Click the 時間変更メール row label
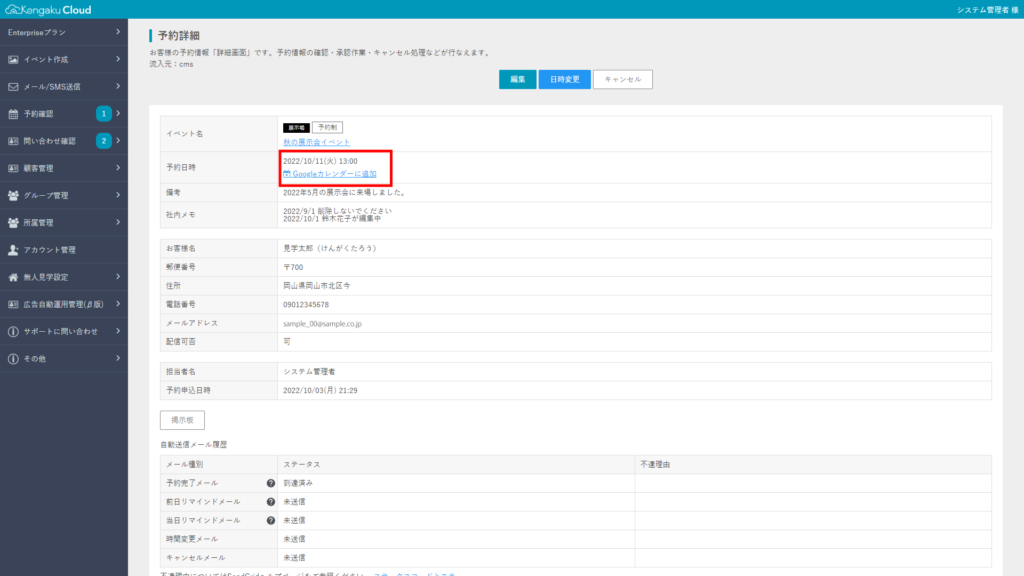 click(x=192, y=539)
